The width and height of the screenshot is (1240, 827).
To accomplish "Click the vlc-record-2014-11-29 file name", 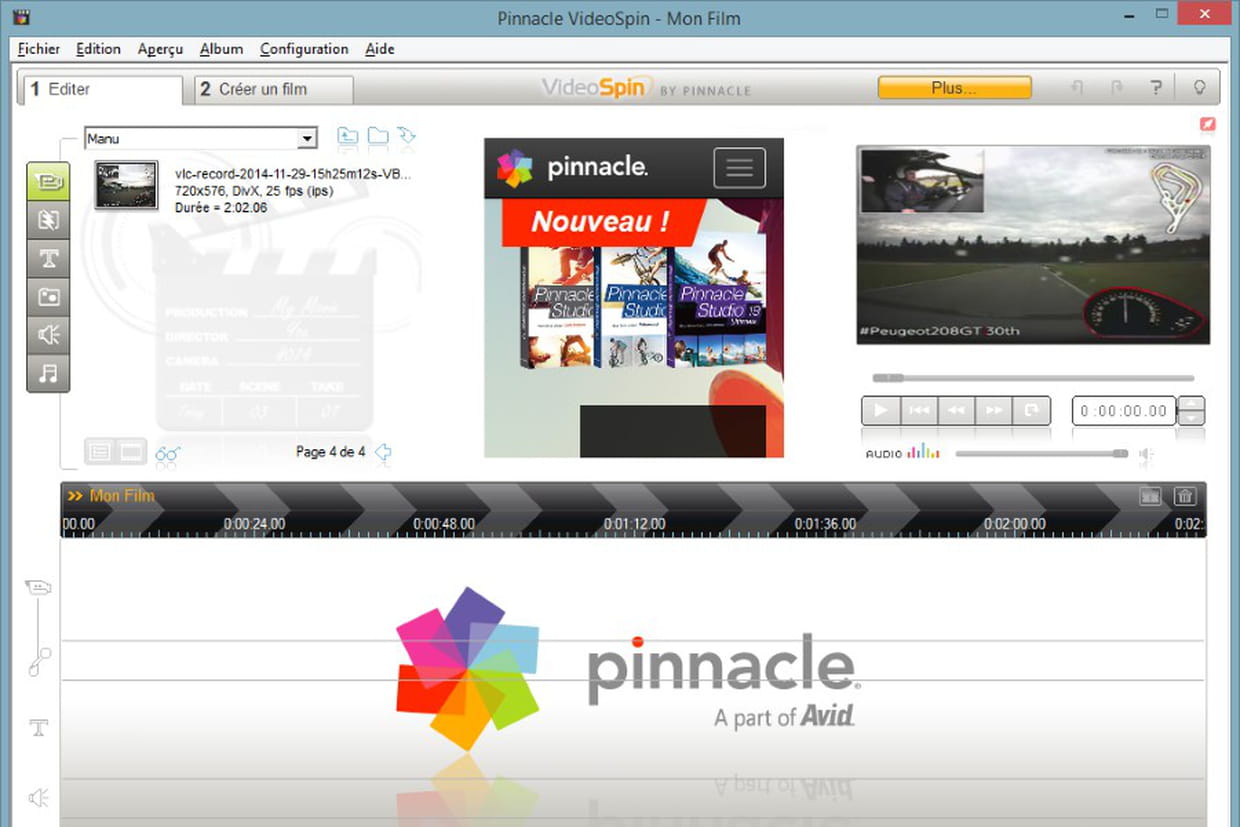I will pyautogui.click(x=293, y=173).
